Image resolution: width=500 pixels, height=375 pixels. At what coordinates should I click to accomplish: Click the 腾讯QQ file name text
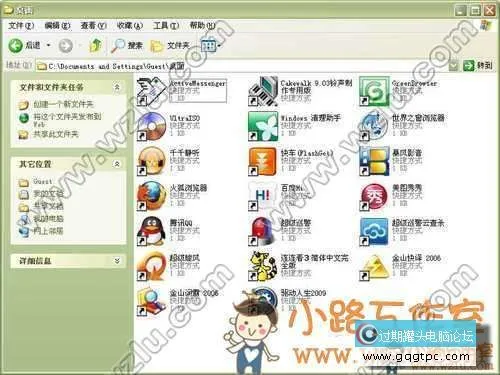(x=181, y=223)
